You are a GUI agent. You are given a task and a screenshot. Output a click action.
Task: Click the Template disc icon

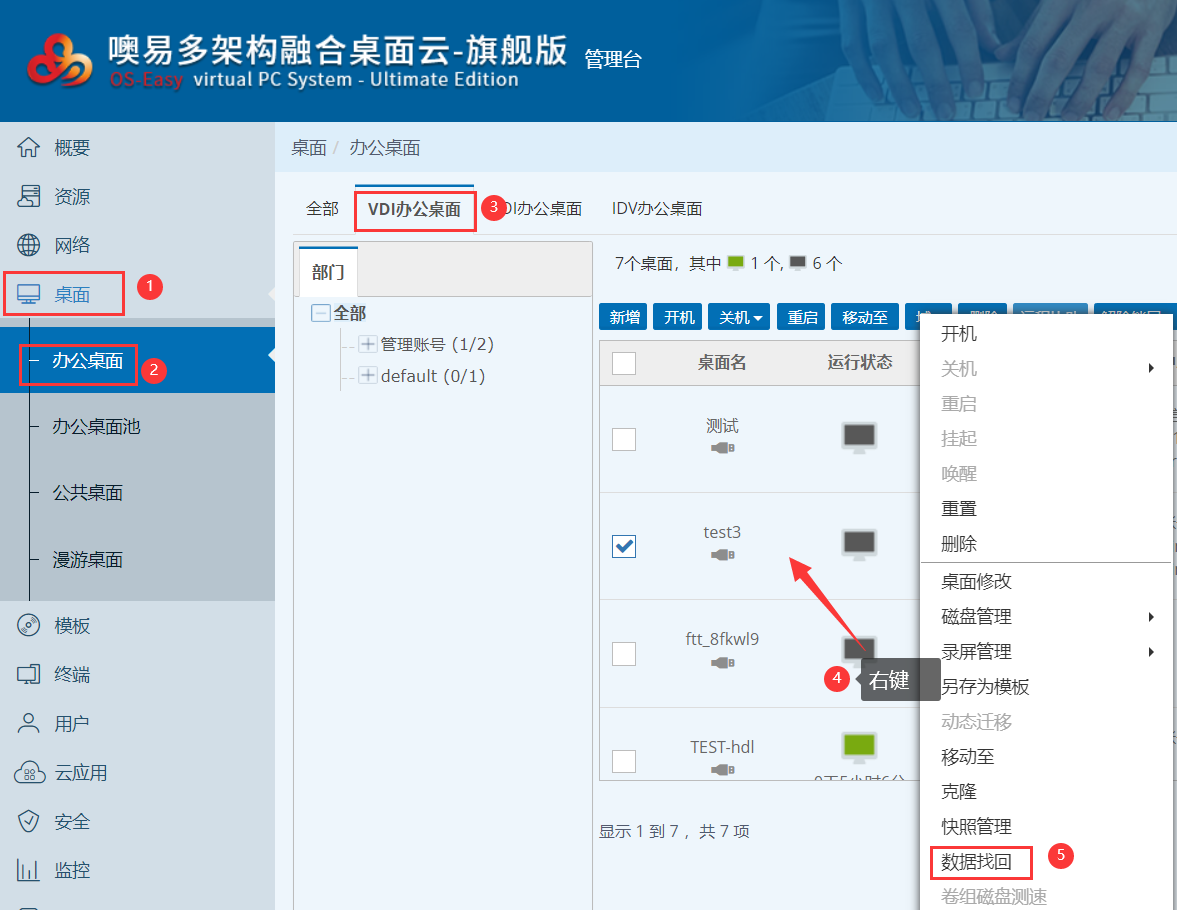(x=29, y=626)
